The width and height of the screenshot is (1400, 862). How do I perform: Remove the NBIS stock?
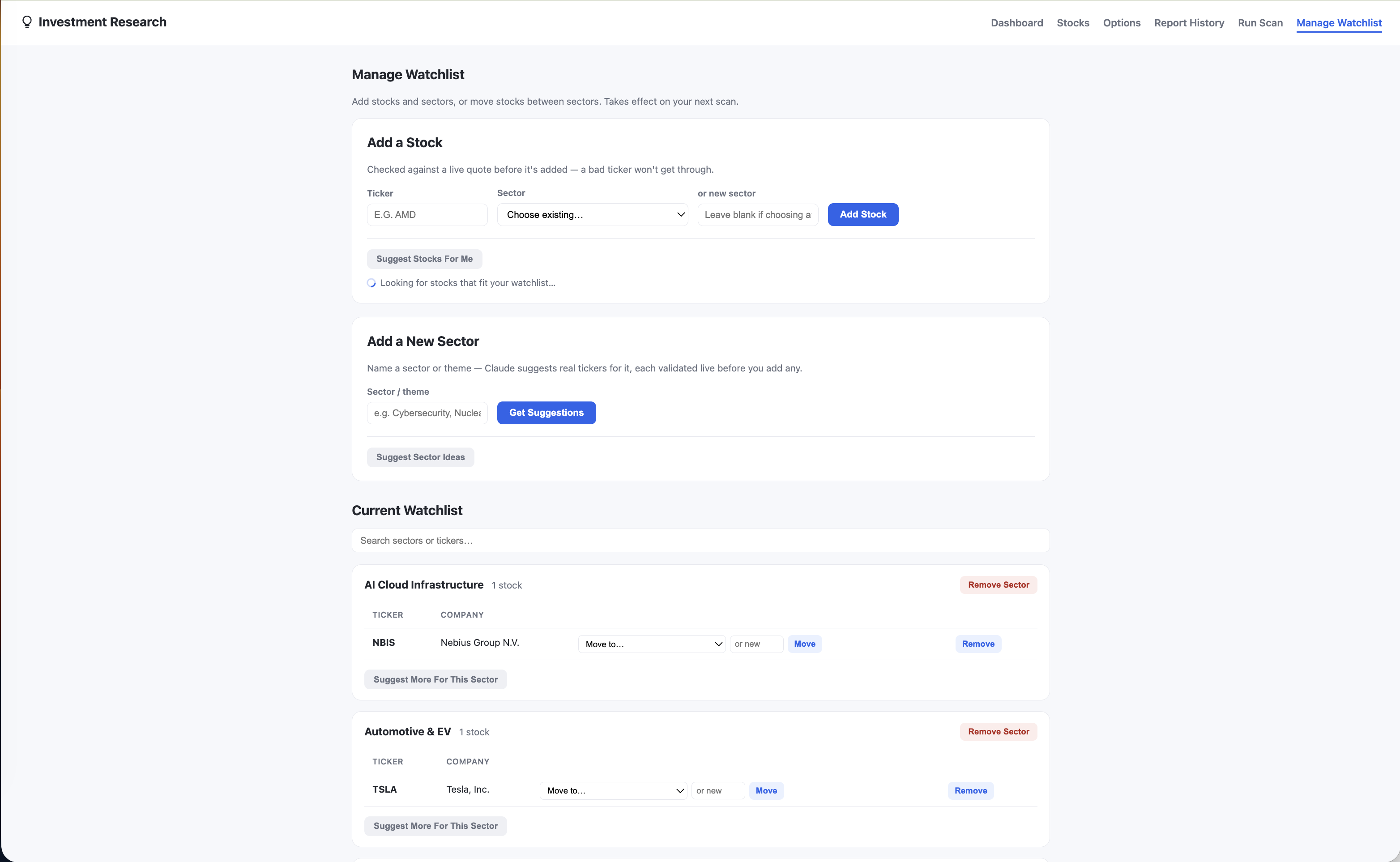(x=977, y=644)
